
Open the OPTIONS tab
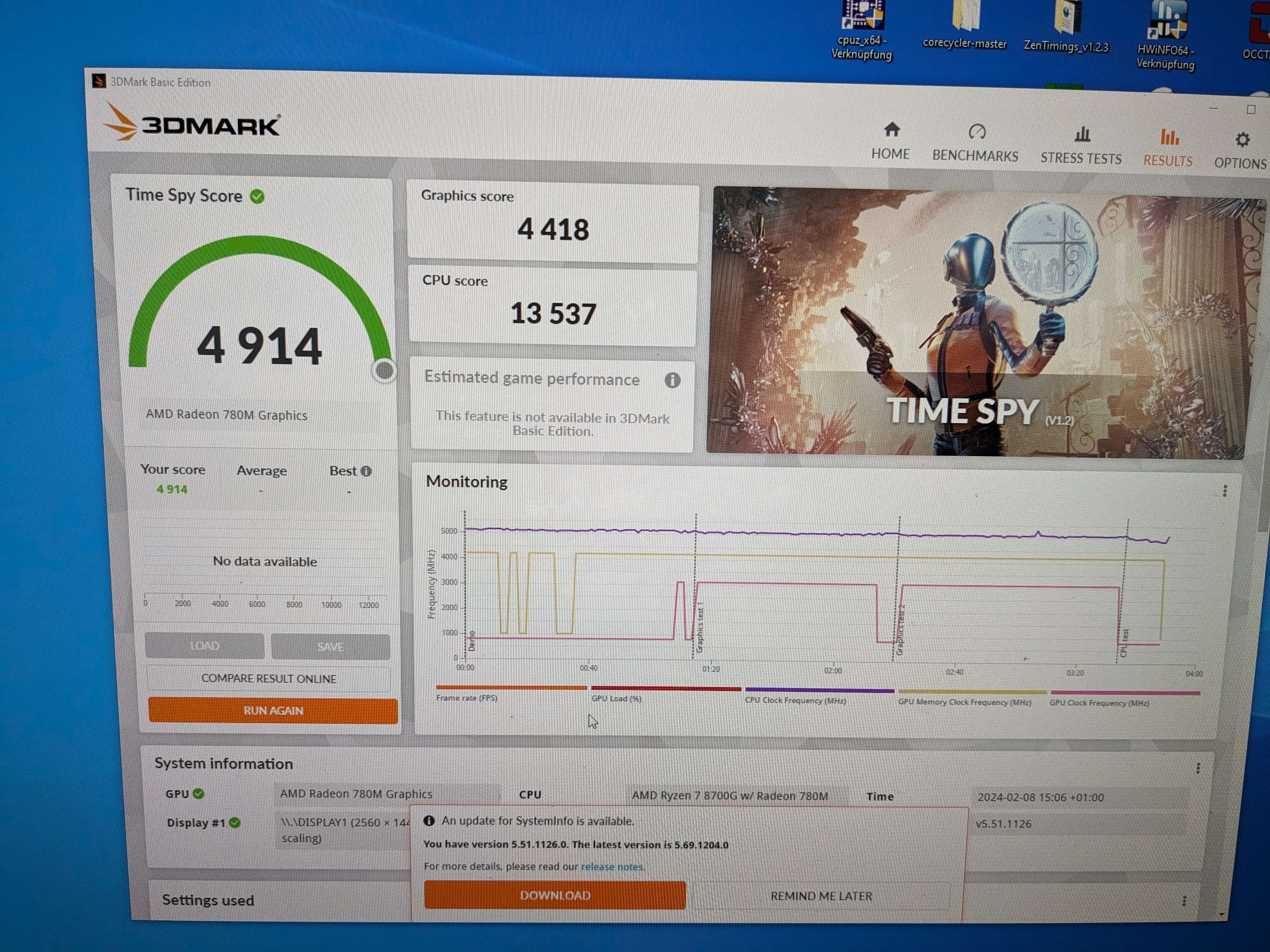(x=1241, y=151)
